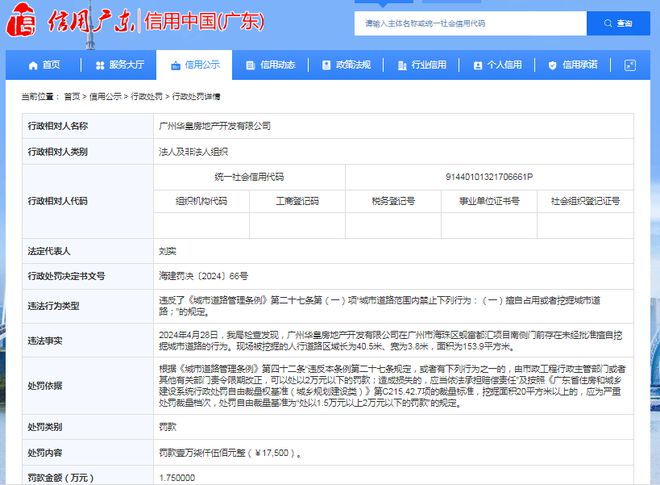Click the square icon at navigation bar end

point(630,65)
